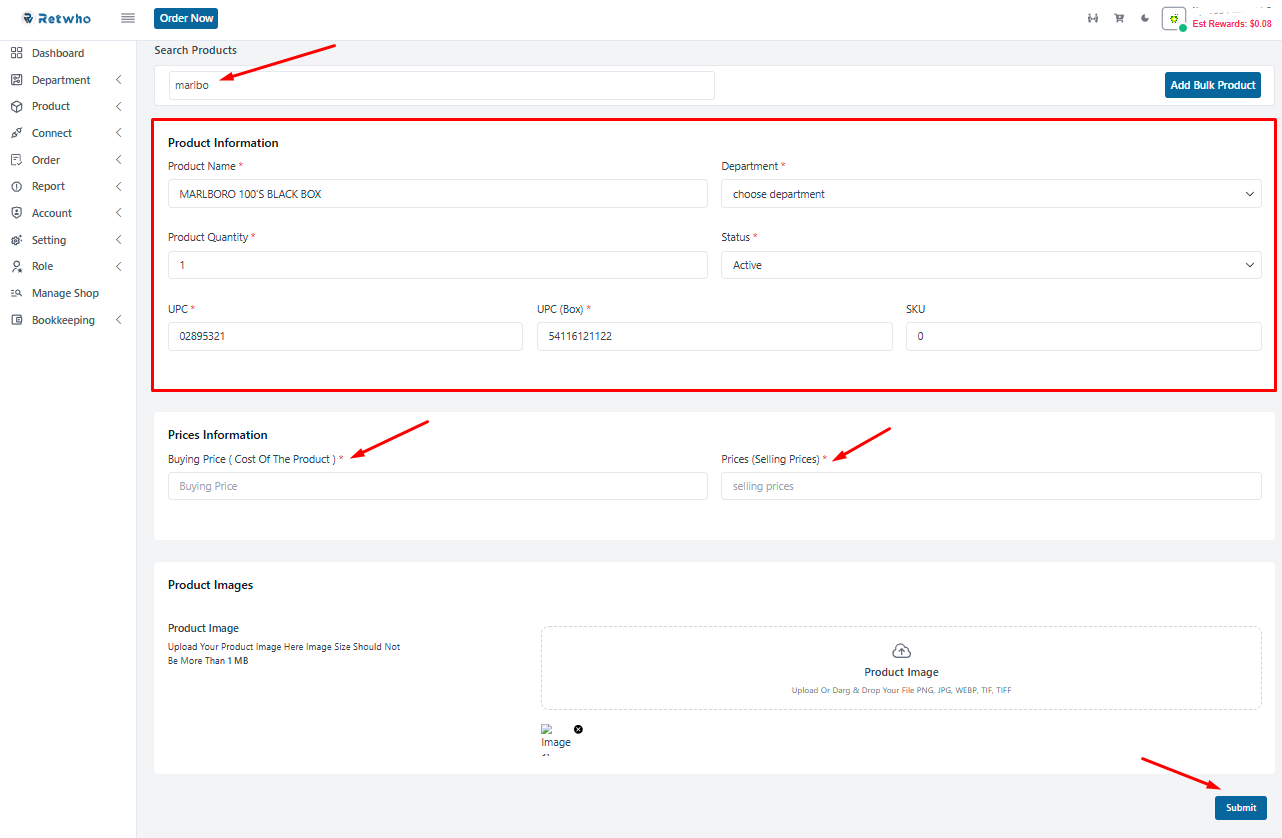
Task: Toggle dark mode moon icon
Action: point(1145,18)
